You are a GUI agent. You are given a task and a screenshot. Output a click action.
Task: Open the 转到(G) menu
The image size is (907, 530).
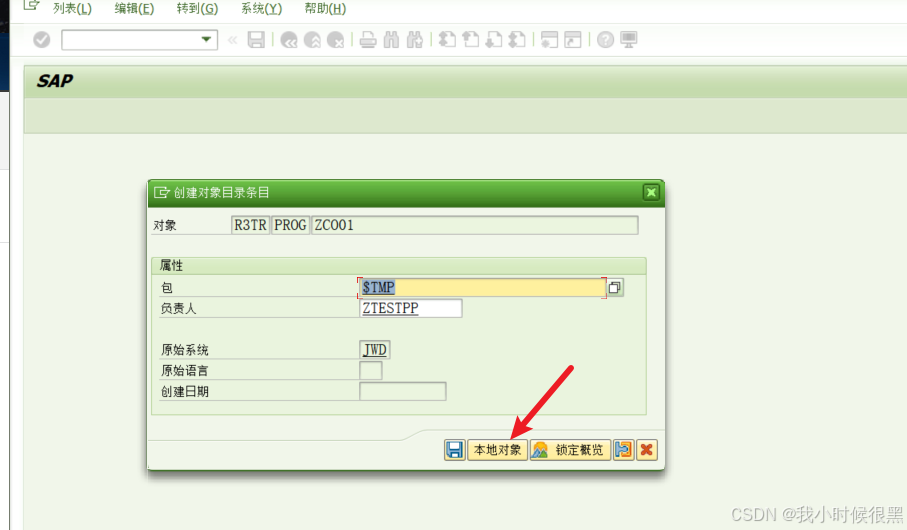pos(197,8)
